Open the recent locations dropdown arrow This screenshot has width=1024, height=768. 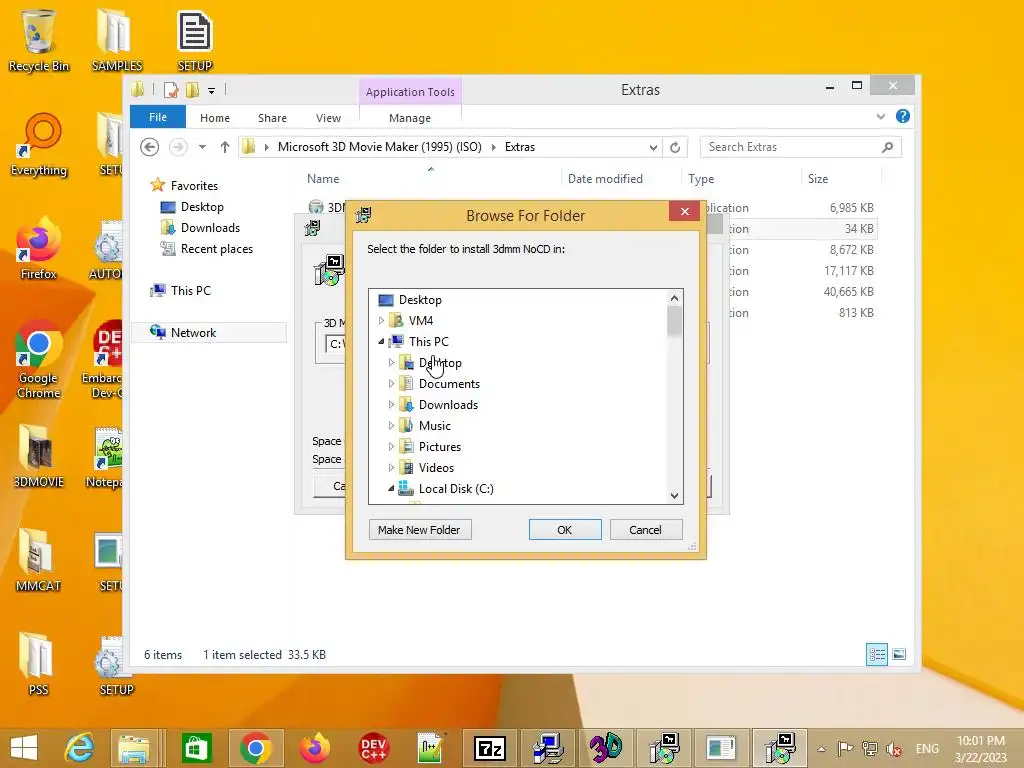pos(202,147)
